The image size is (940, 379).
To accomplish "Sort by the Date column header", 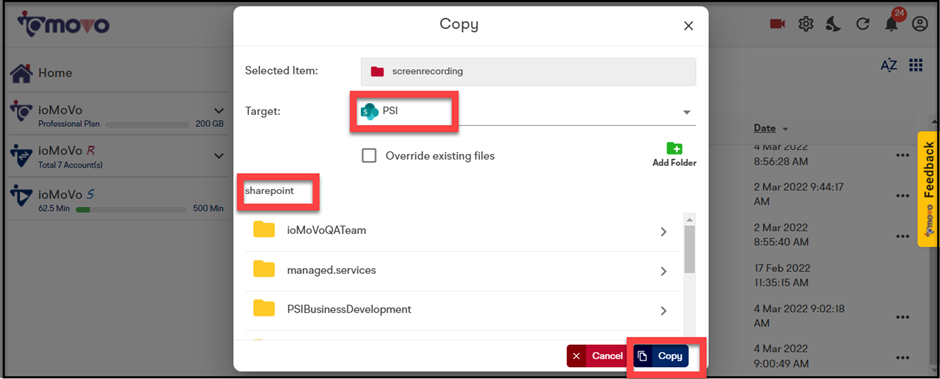I will click(765, 128).
